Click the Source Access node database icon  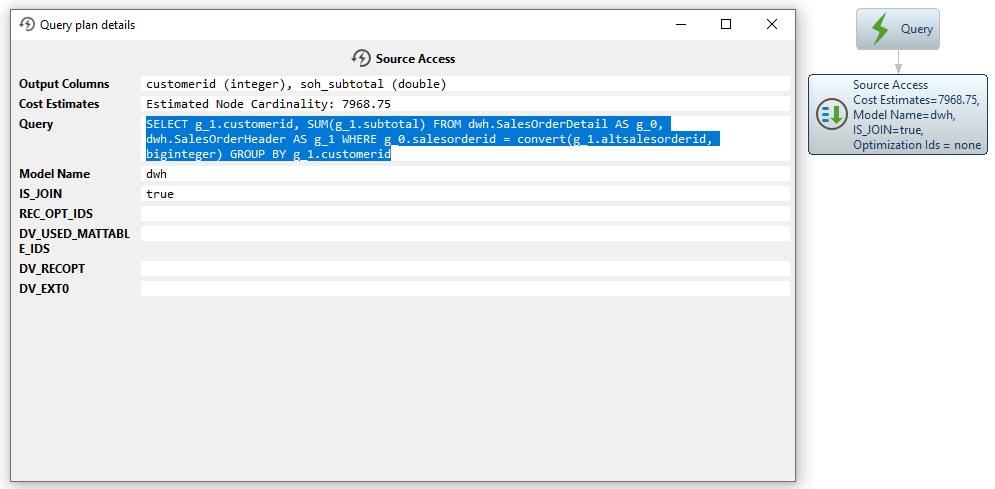coord(831,114)
